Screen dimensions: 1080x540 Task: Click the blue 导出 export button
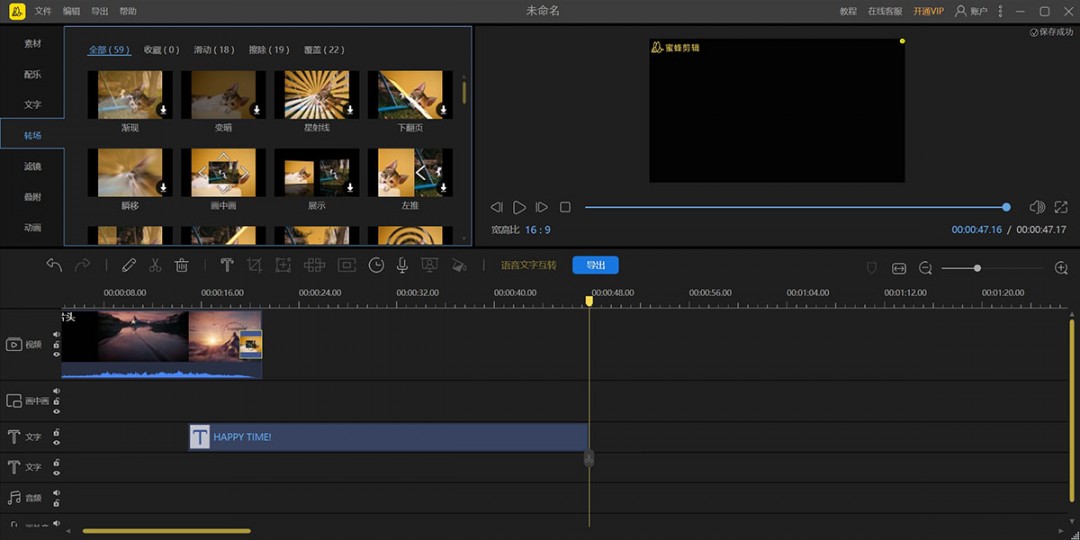pos(595,265)
